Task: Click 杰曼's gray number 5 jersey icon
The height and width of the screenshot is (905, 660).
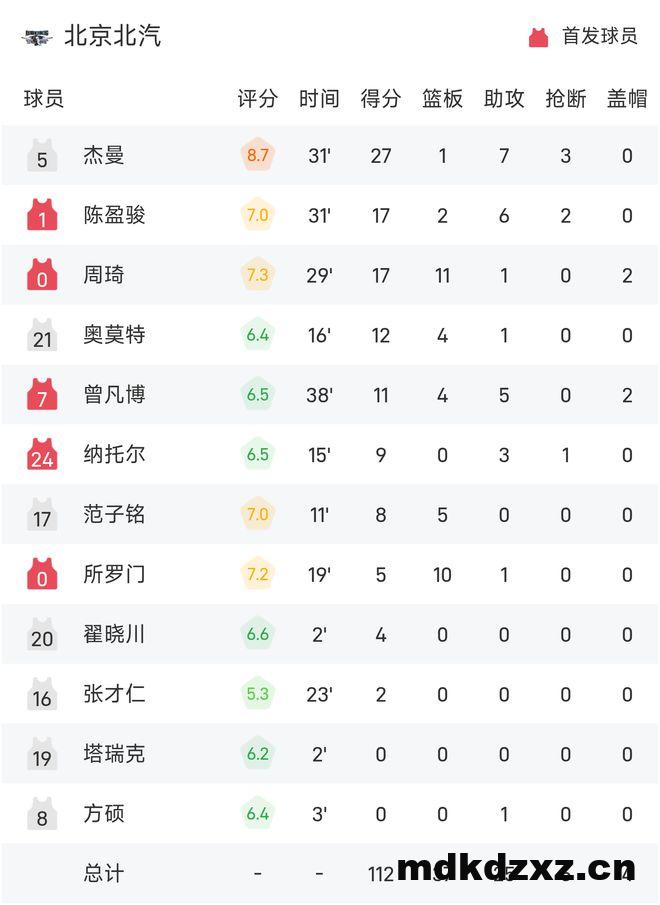Action: point(42,156)
